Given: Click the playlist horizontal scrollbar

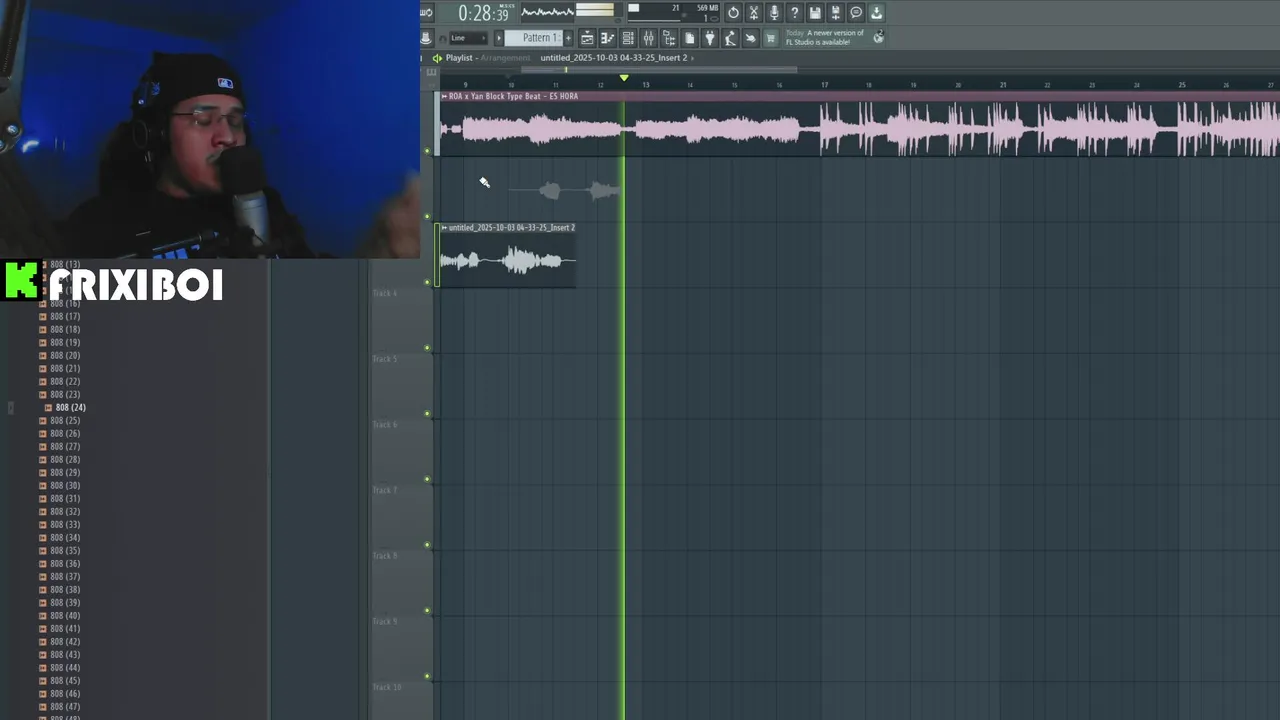Looking at the screenshot, I should click(x=659, y=70).
